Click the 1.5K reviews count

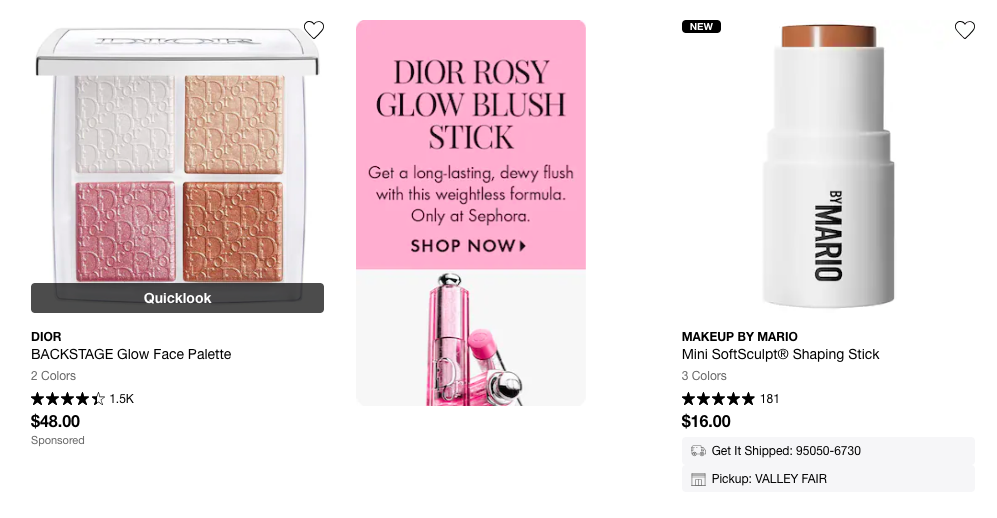[121, 399]
